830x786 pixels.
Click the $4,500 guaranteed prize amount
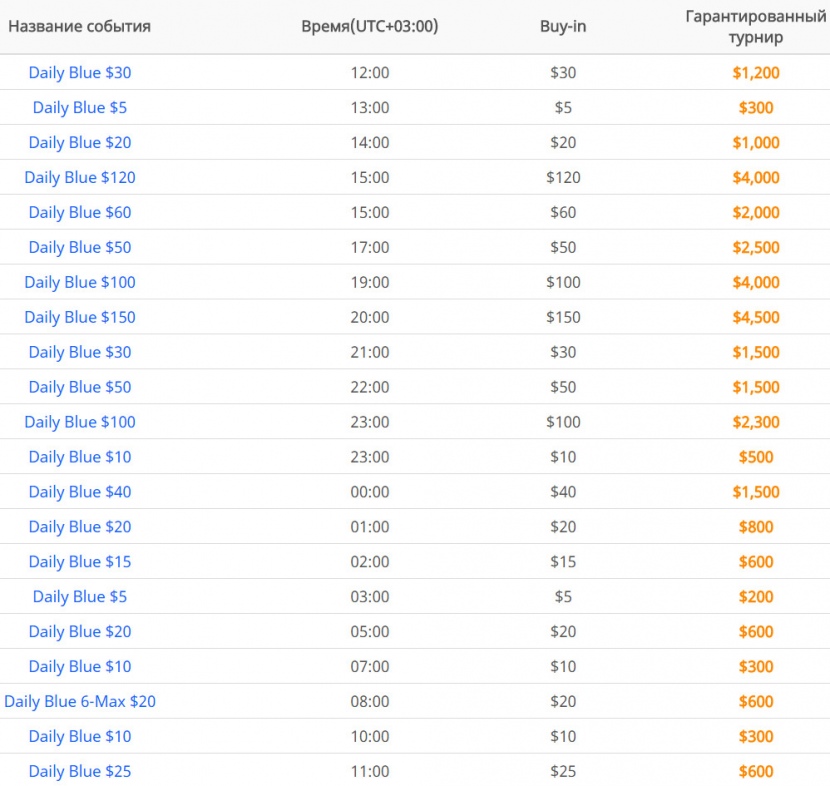[756, 317]
